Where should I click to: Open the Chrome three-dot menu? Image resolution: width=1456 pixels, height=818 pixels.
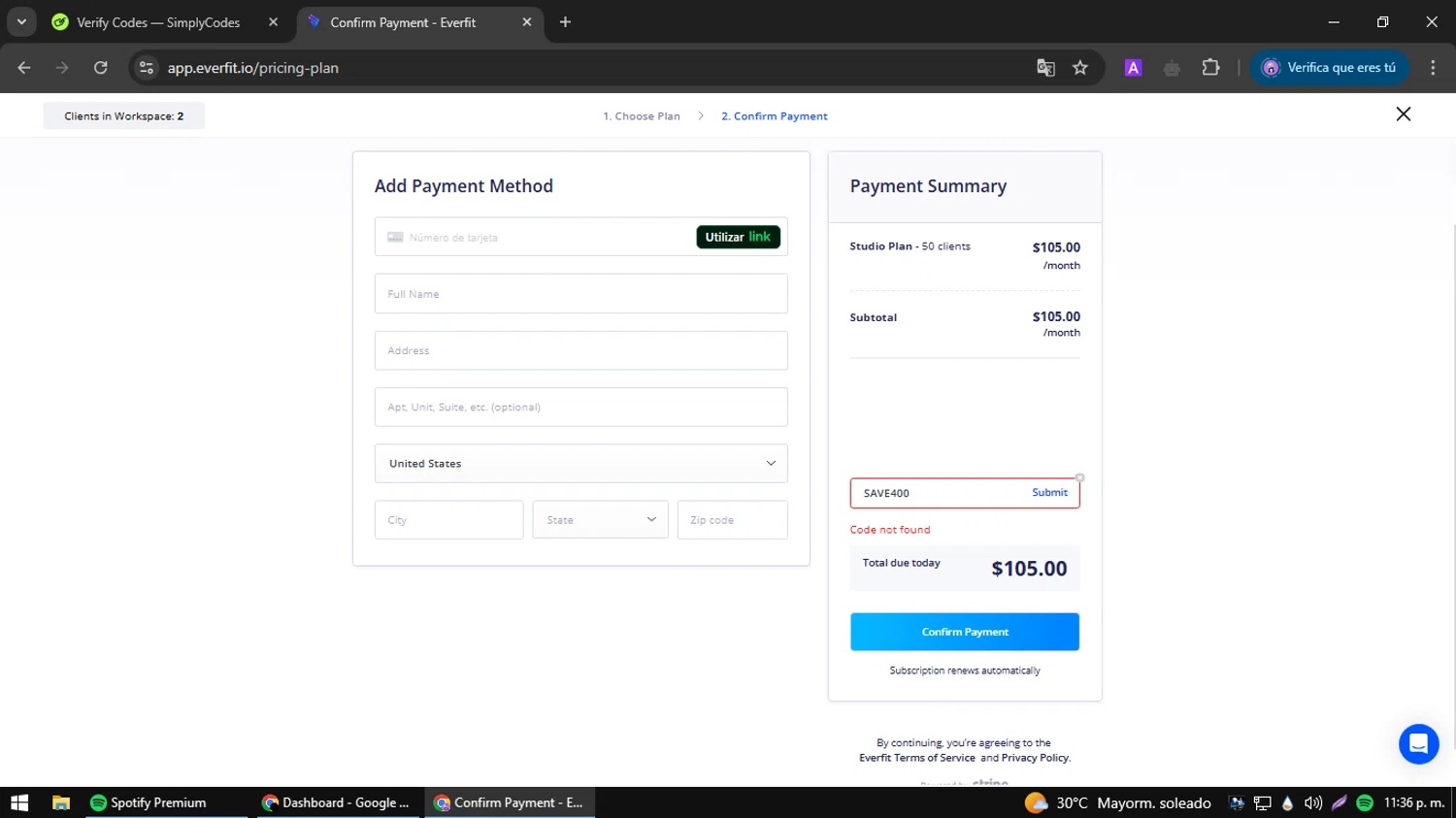coord(1433,68)
